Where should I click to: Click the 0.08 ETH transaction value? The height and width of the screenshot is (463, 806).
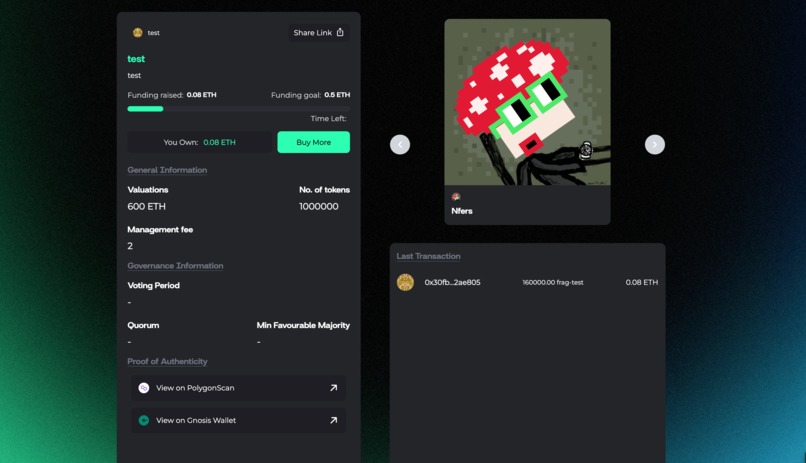tap(642, 282)
